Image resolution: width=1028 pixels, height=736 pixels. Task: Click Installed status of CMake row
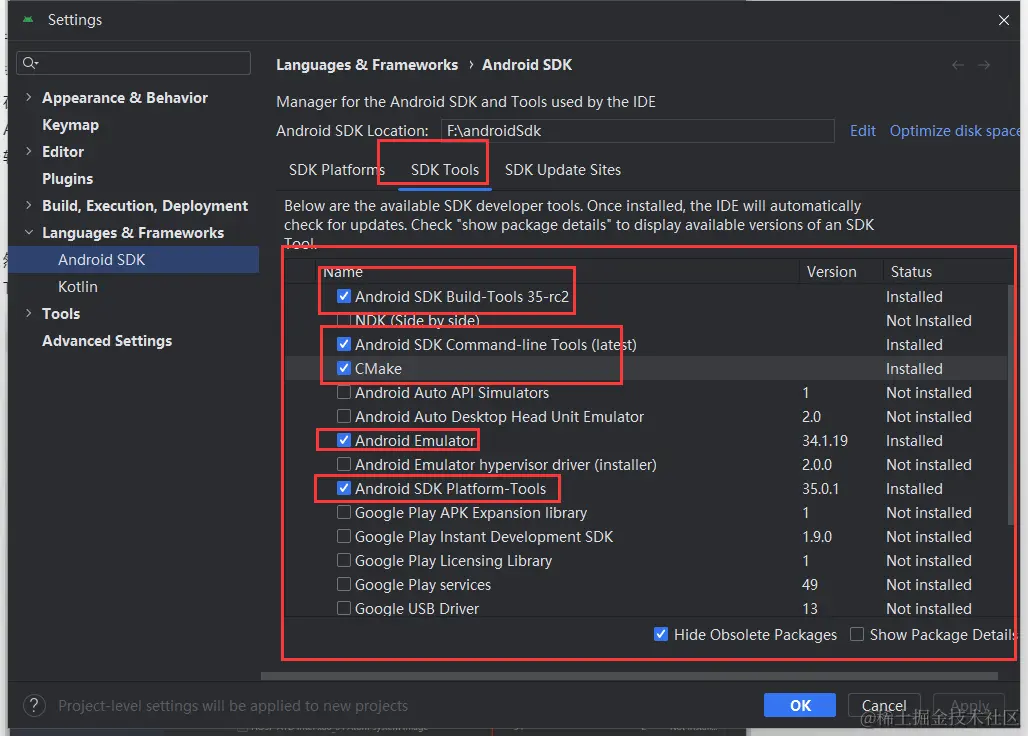(x=914, y=368)
